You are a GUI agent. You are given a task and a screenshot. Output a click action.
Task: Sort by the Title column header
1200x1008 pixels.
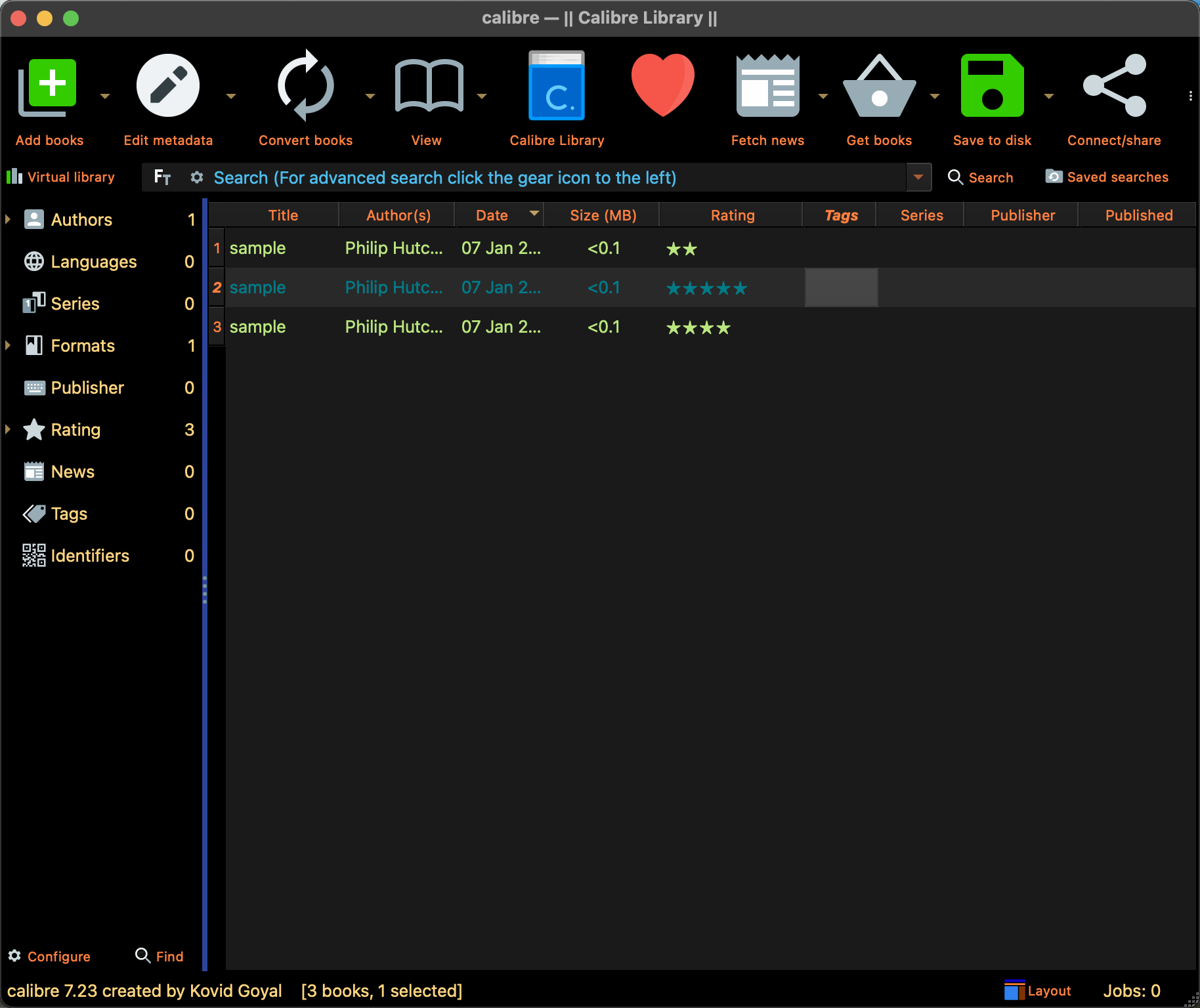pyautogui.click(x=283, y=215)
